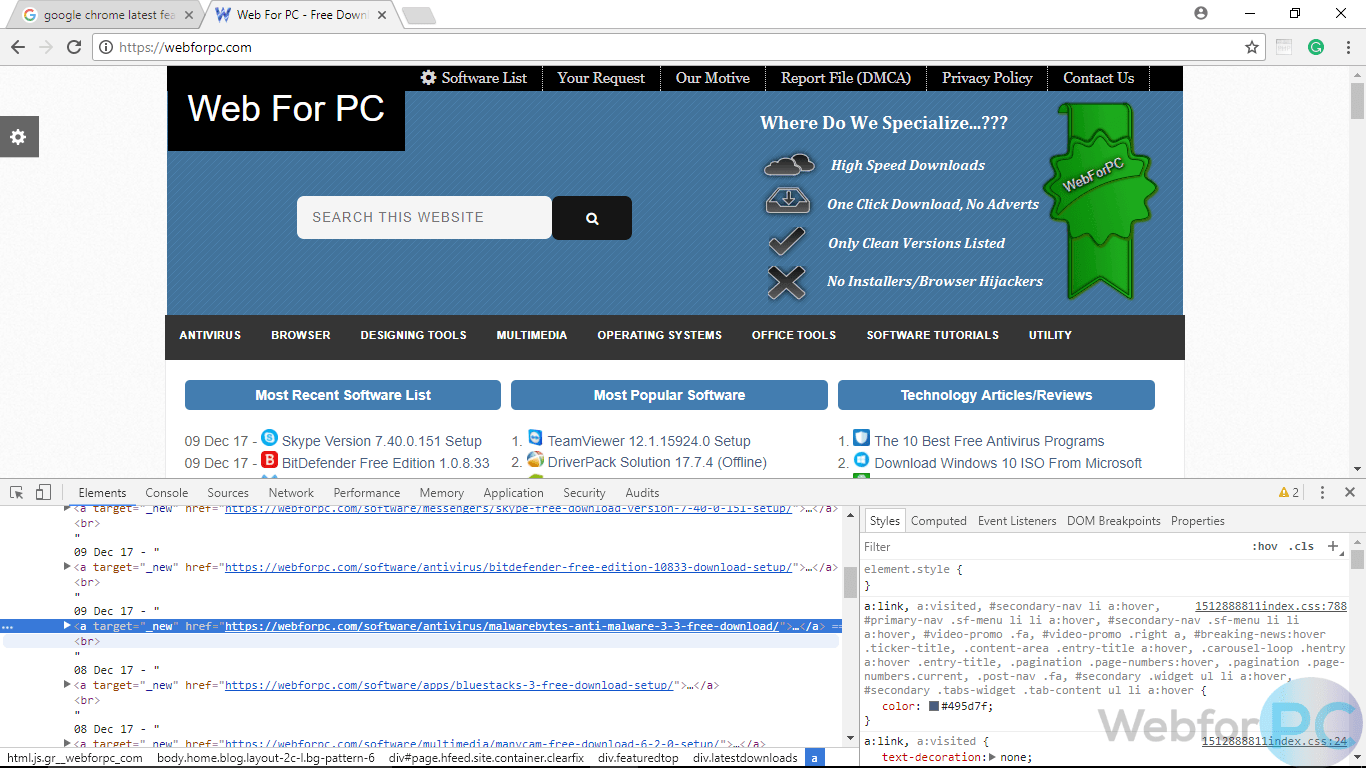
Task: Expand the text-decoration property triangle
Action: coord(992,757)
